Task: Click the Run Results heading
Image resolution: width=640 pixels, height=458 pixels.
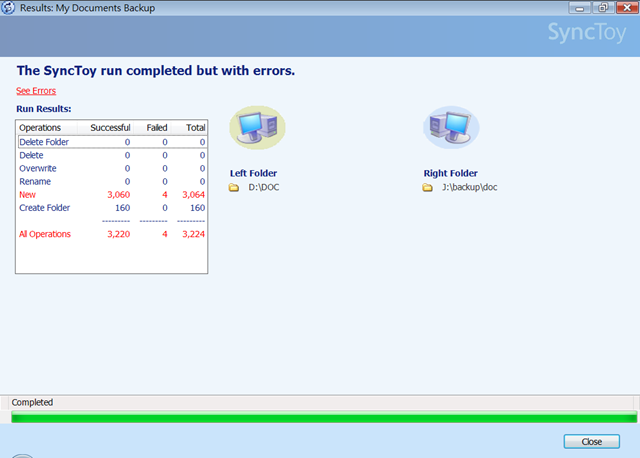Action: [44, 109]
